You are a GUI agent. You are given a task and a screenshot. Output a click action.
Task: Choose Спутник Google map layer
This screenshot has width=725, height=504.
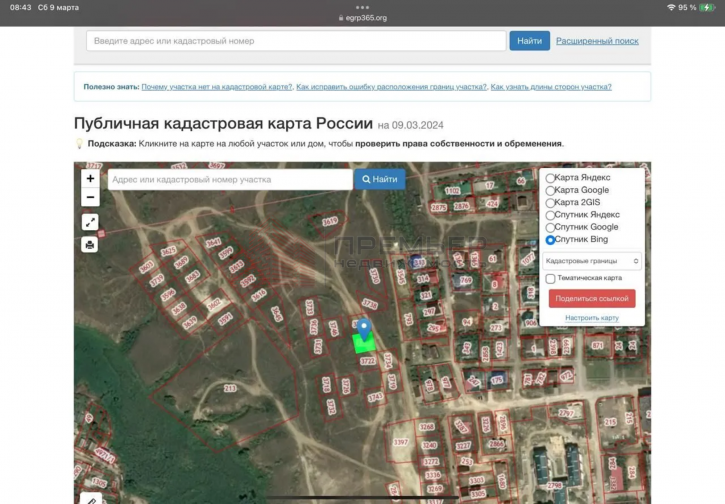(551, 228)
